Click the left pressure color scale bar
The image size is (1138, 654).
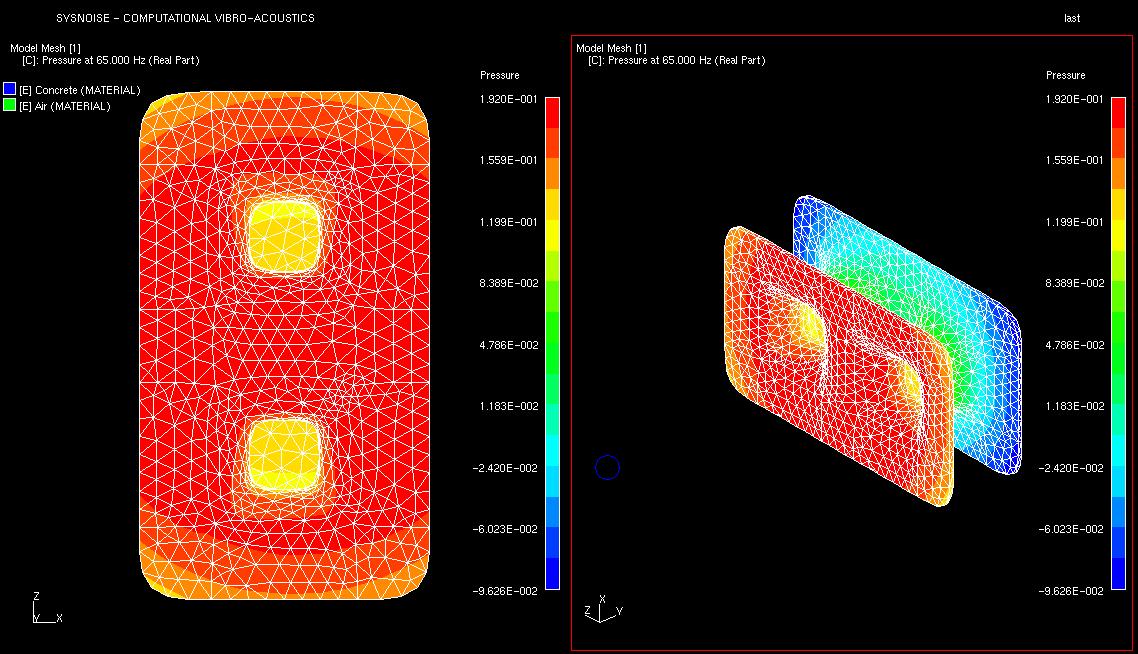coord(552,343)
